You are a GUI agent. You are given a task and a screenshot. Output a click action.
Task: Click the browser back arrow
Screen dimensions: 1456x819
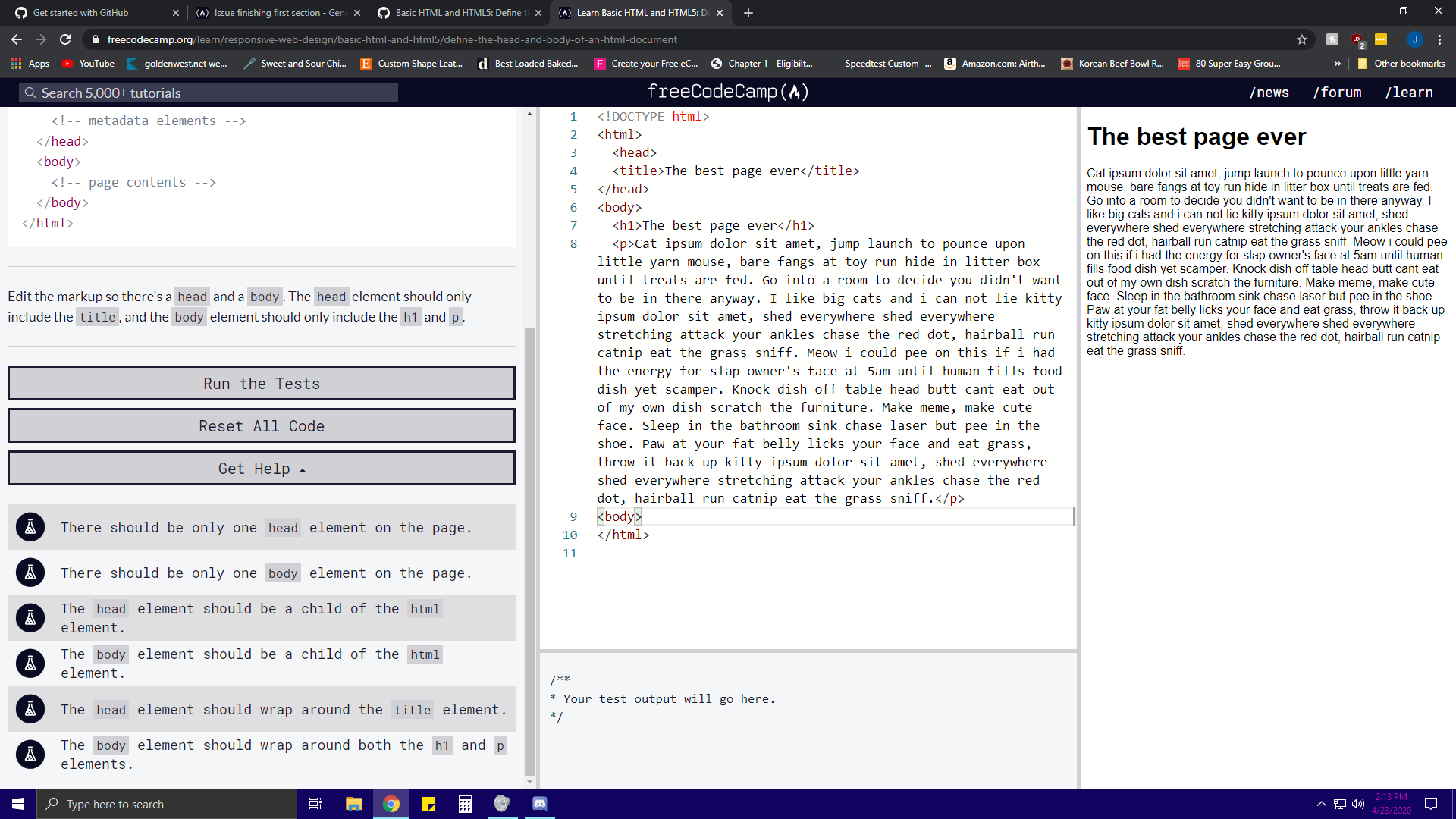tap(16, 39)
